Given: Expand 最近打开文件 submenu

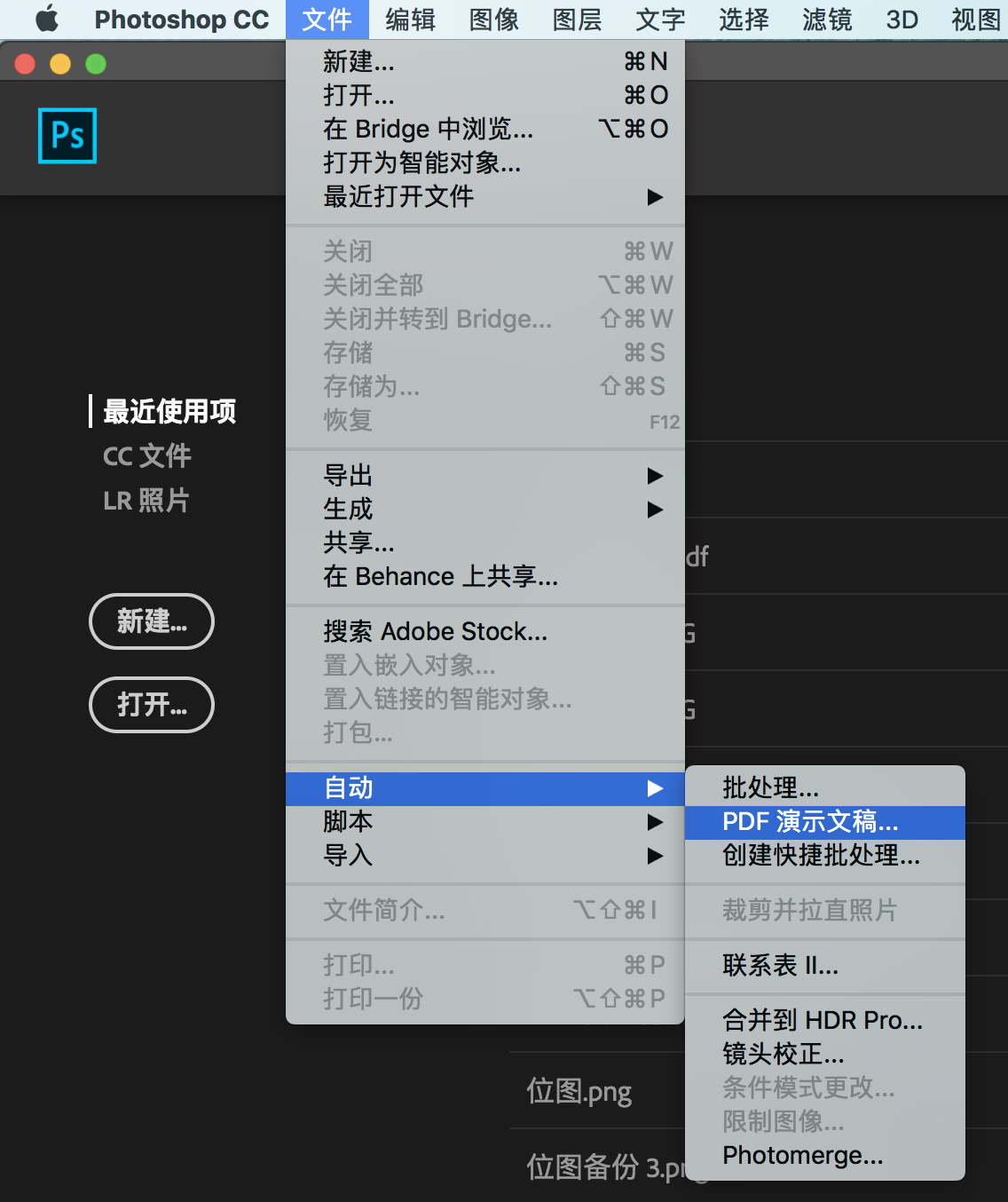Looking at the screenshot, I should click(x=485, y=196).
